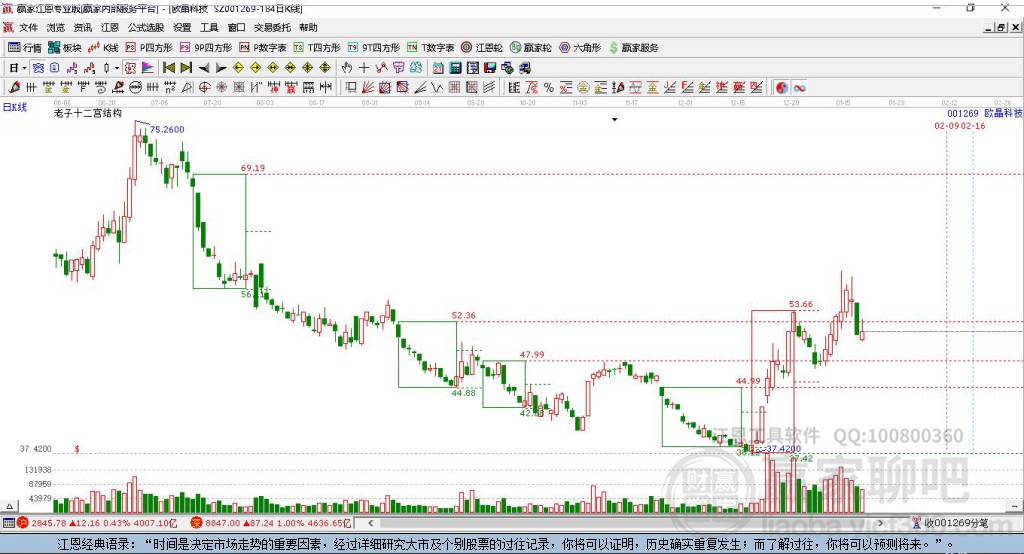Image resolution: width=1024 pixels, height=554 pixels.
Task: Click the 69.19 level label
Action: pyautogui.click(x=253, y=168)
